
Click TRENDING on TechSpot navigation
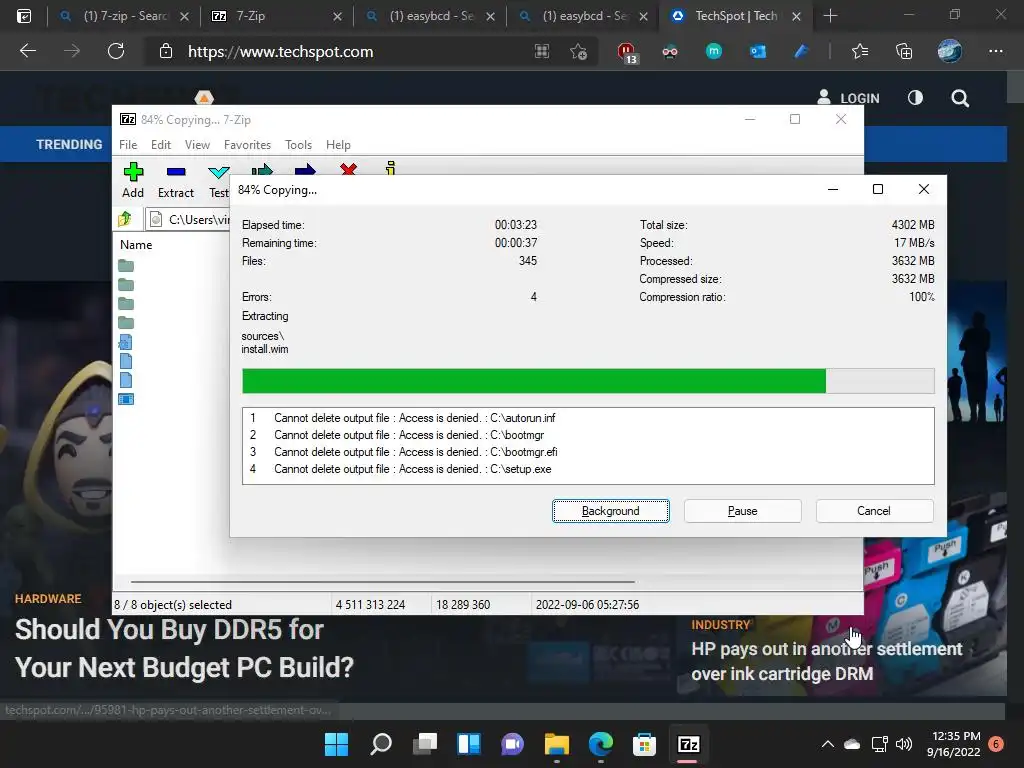(69, 144)
